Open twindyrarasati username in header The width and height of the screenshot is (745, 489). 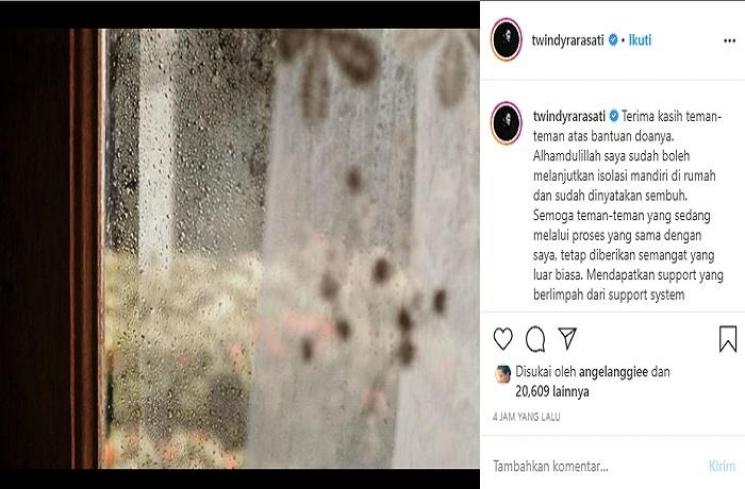568,40
